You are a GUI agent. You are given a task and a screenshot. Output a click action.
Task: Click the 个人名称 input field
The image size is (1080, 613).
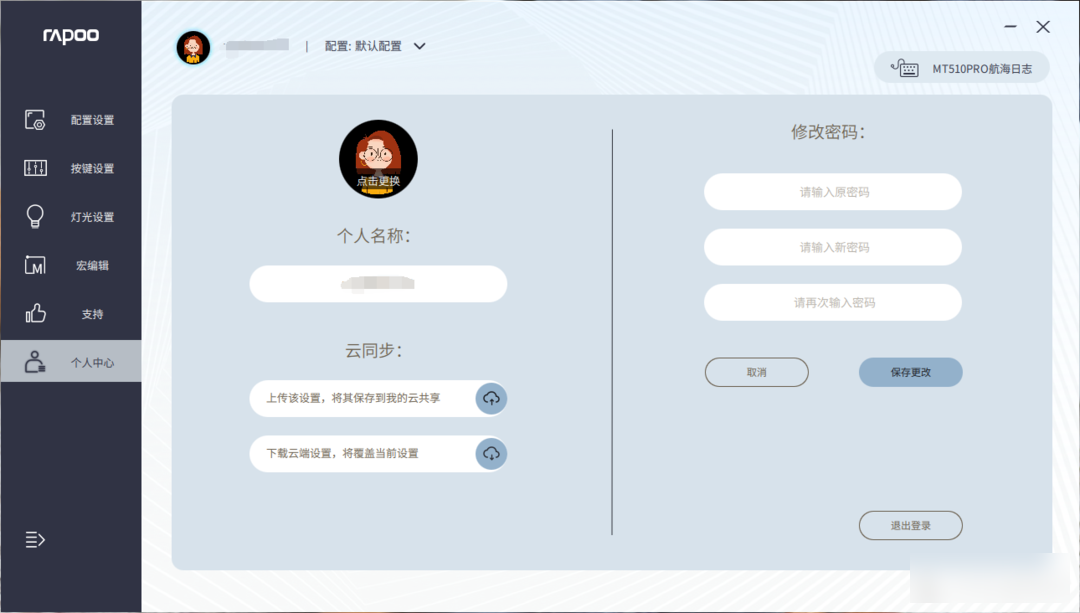point(378,284)
